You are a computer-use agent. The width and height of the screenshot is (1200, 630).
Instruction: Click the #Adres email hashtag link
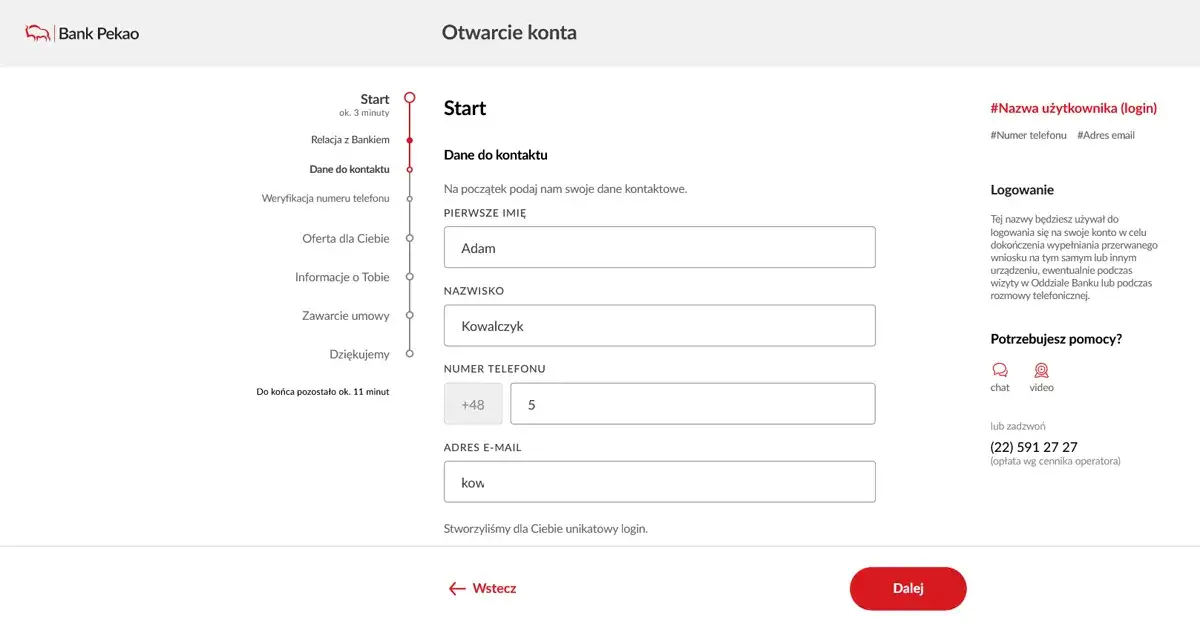[1105, 135]
